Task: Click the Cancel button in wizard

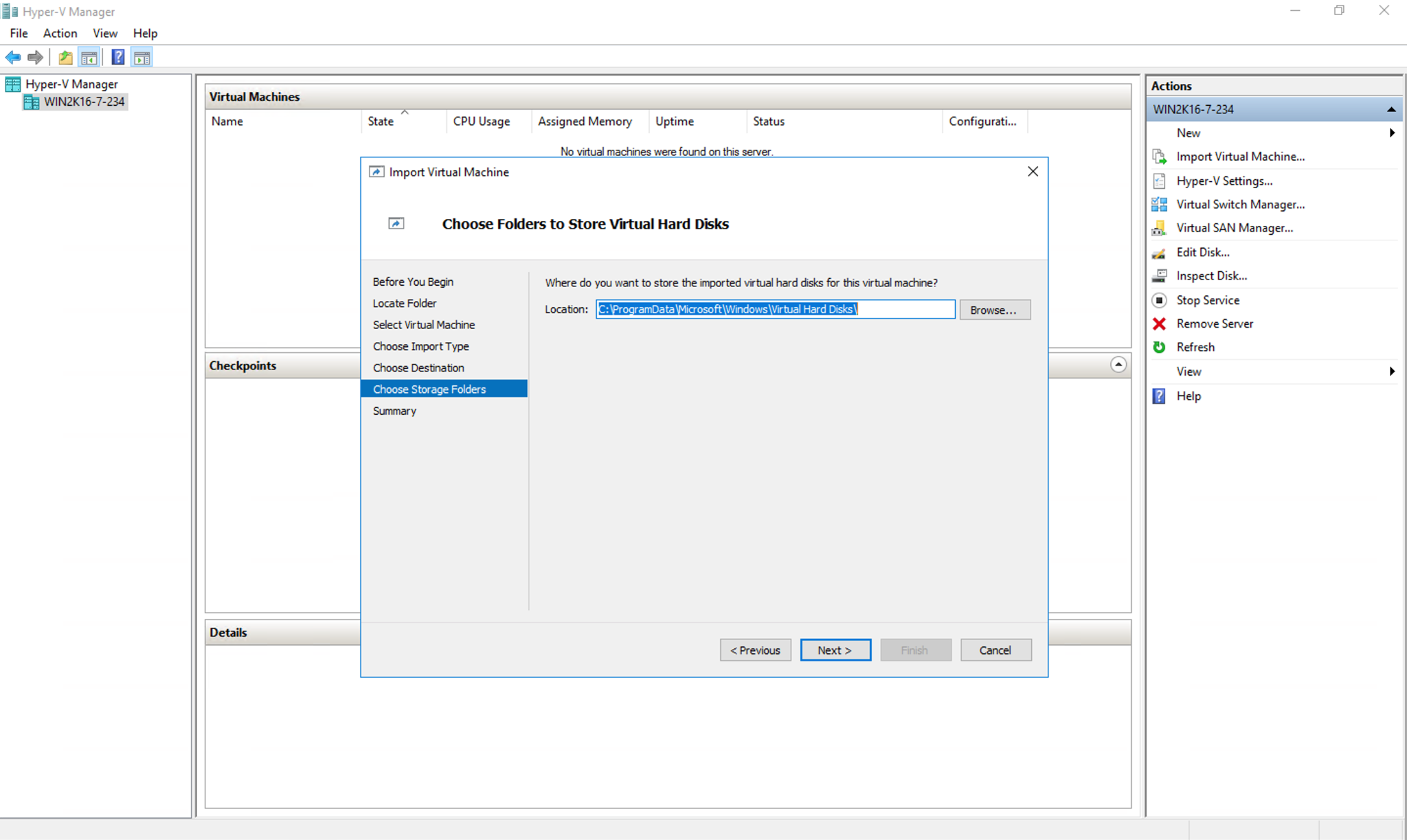Action: coord(995,650)
